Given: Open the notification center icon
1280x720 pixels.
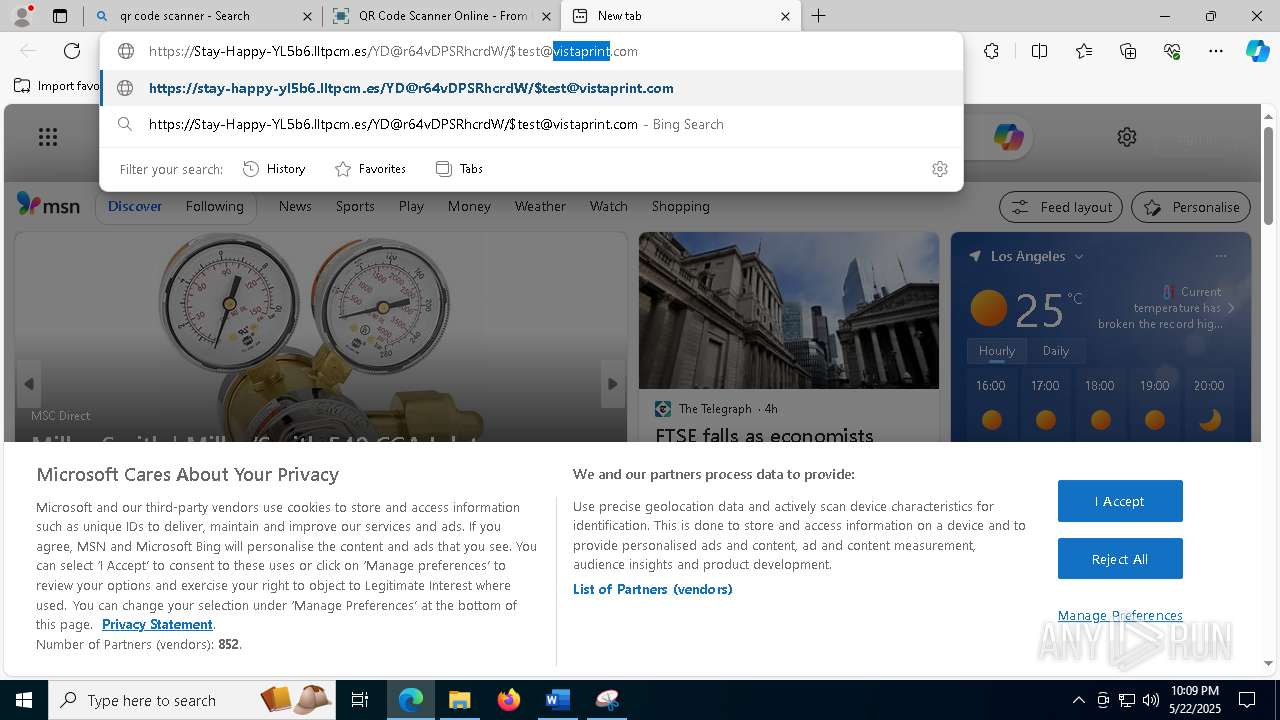Looking at the screenshot, I should tap(1247, 700).
